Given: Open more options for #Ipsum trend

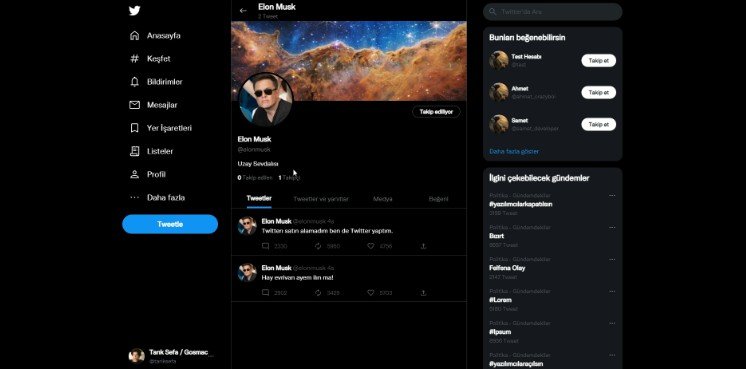Looking at the screenshot, I should click(x=612, y=323).
